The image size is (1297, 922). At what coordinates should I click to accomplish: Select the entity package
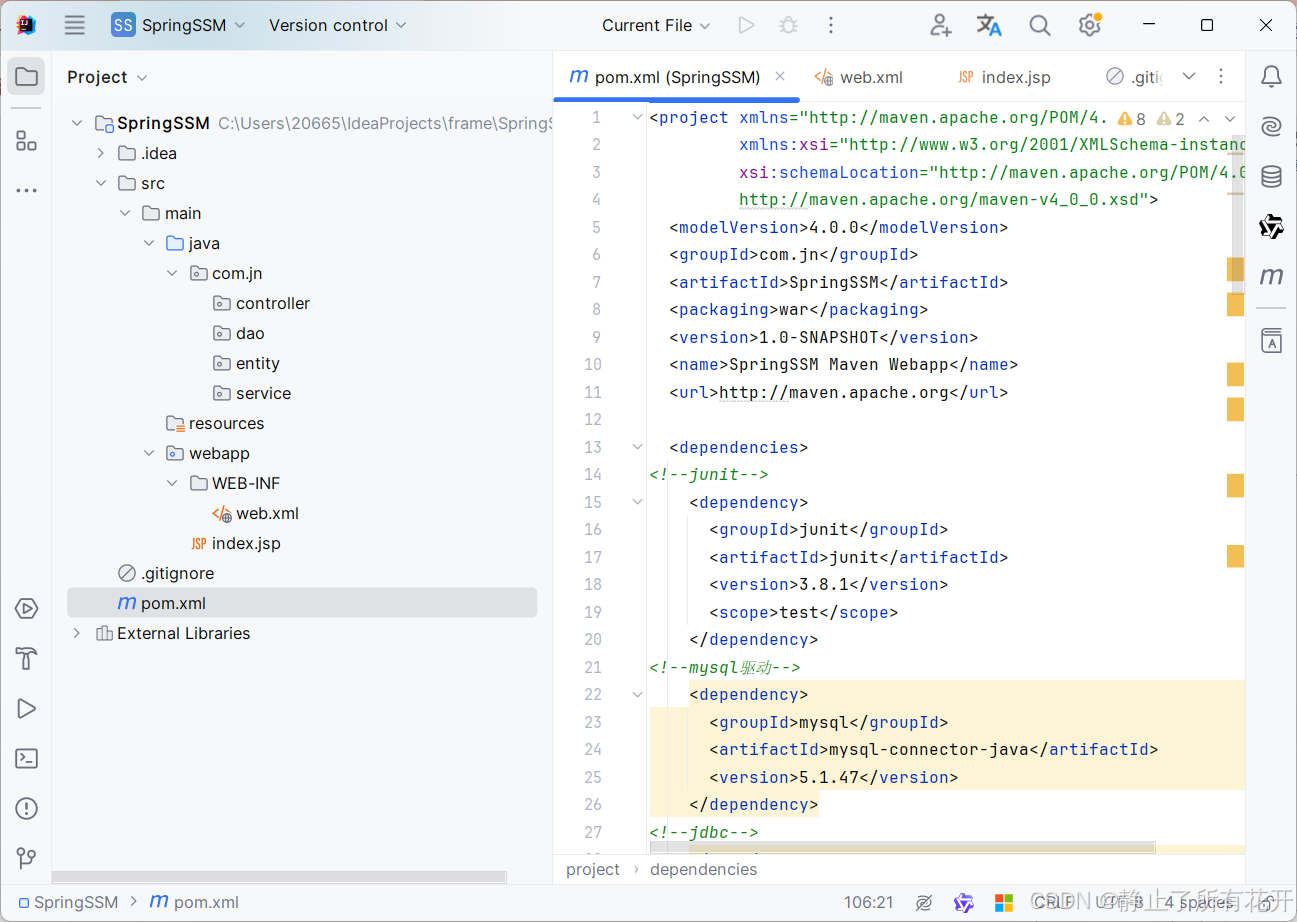[246, 363]
